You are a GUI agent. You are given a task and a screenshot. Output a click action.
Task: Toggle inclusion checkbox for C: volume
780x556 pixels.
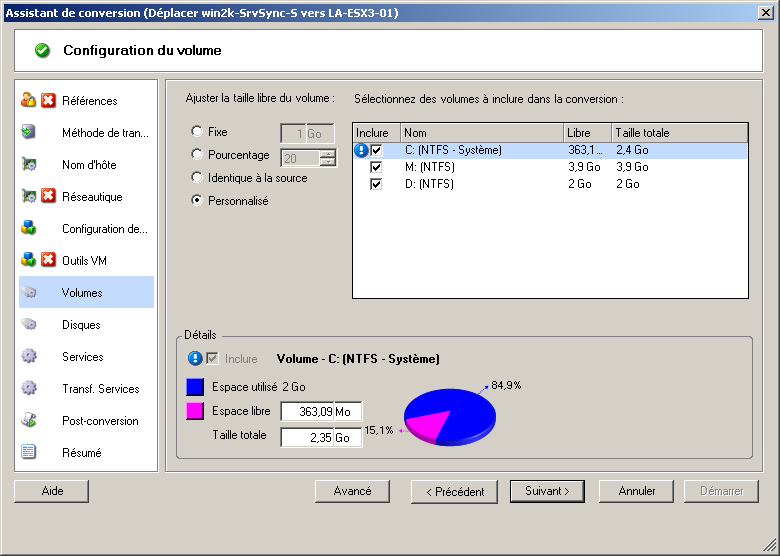[x=376, y=150]
